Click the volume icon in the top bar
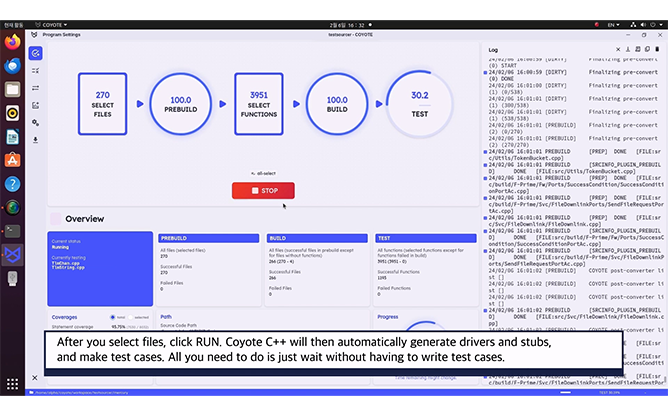This screenshot has height=416, width=668. pyautogui.click(x=643, y=25)
